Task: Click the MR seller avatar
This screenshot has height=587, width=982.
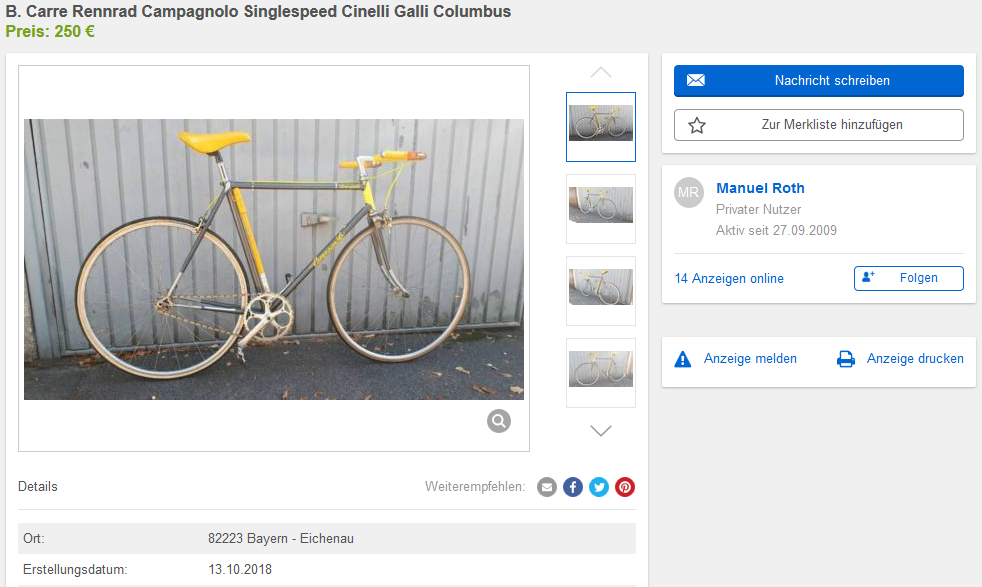Action: [689, 192]
